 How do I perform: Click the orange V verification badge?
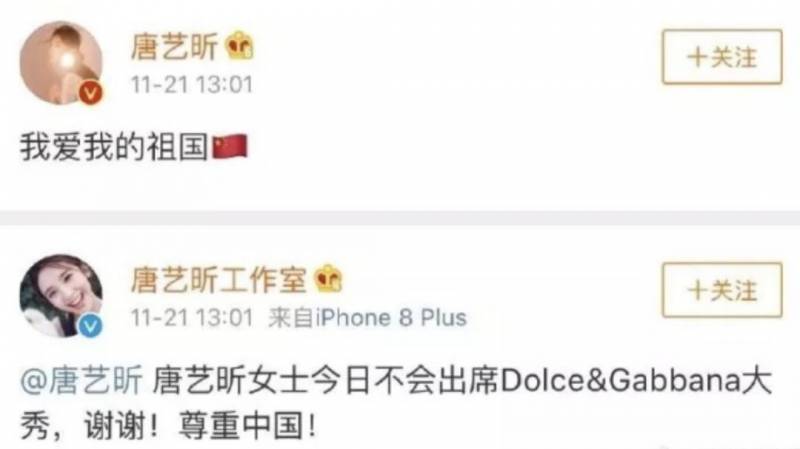pos(90,93)
